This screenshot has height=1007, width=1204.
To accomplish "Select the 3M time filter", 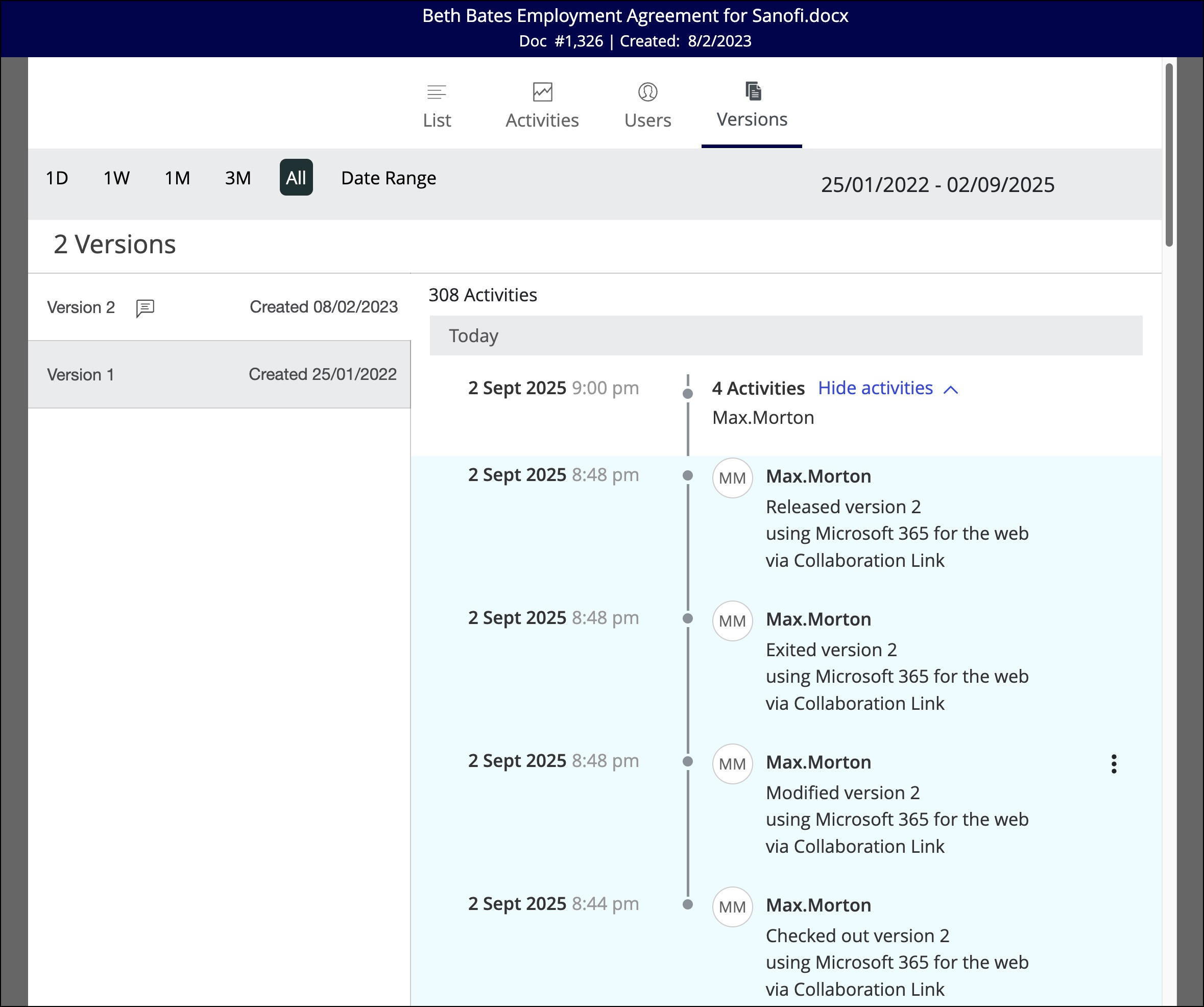I will coord(237,178).
